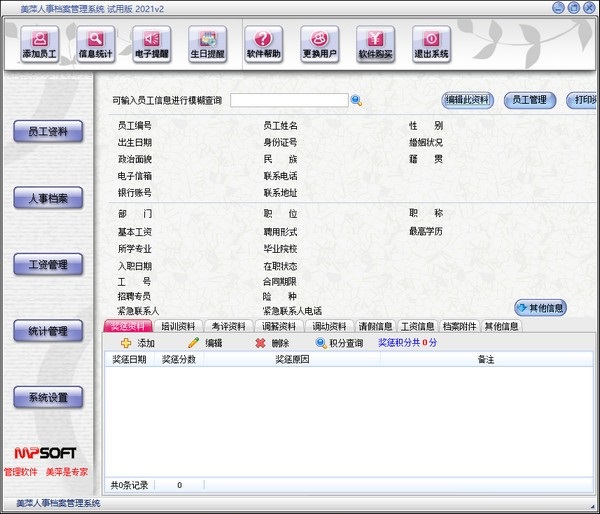Click the 奖惩积分共 0 分 text

pyautogui.click(x=407, y=343)
